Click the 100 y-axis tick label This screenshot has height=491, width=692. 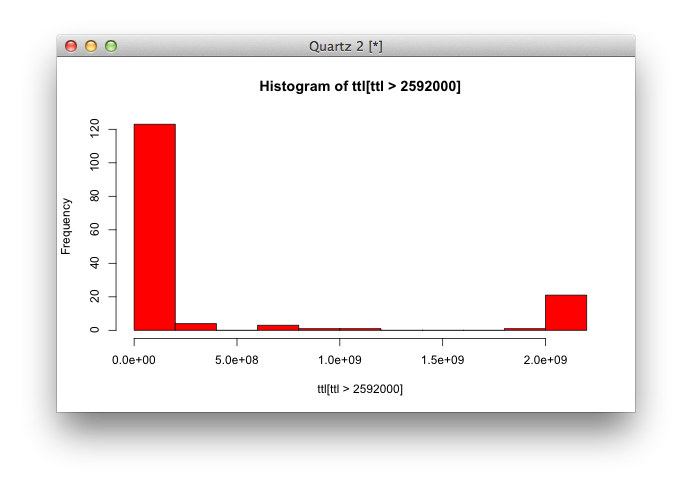(x=94, y=162)
